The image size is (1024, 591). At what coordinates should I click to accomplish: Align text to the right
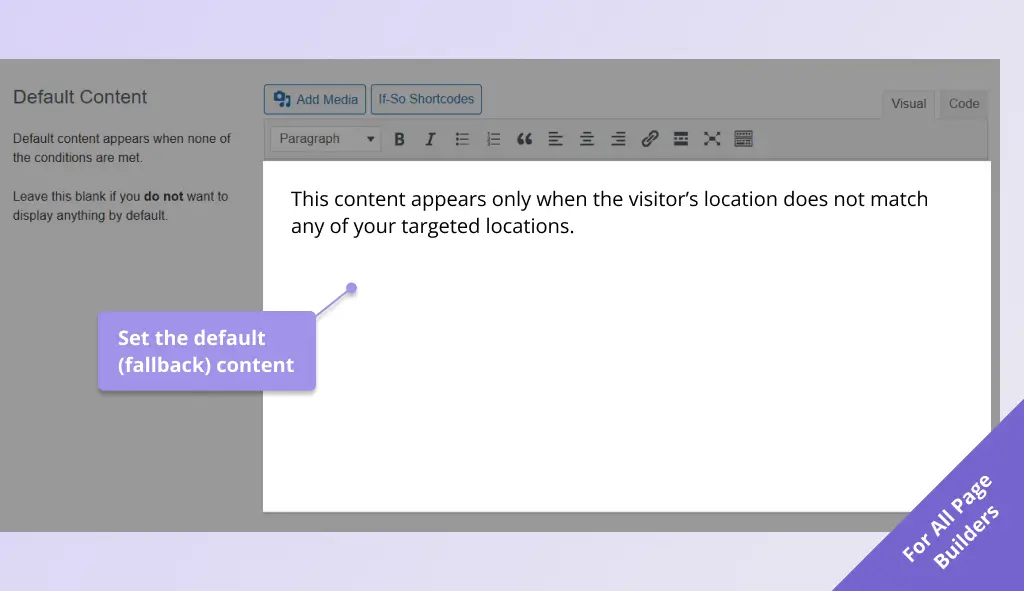point(618,139)
